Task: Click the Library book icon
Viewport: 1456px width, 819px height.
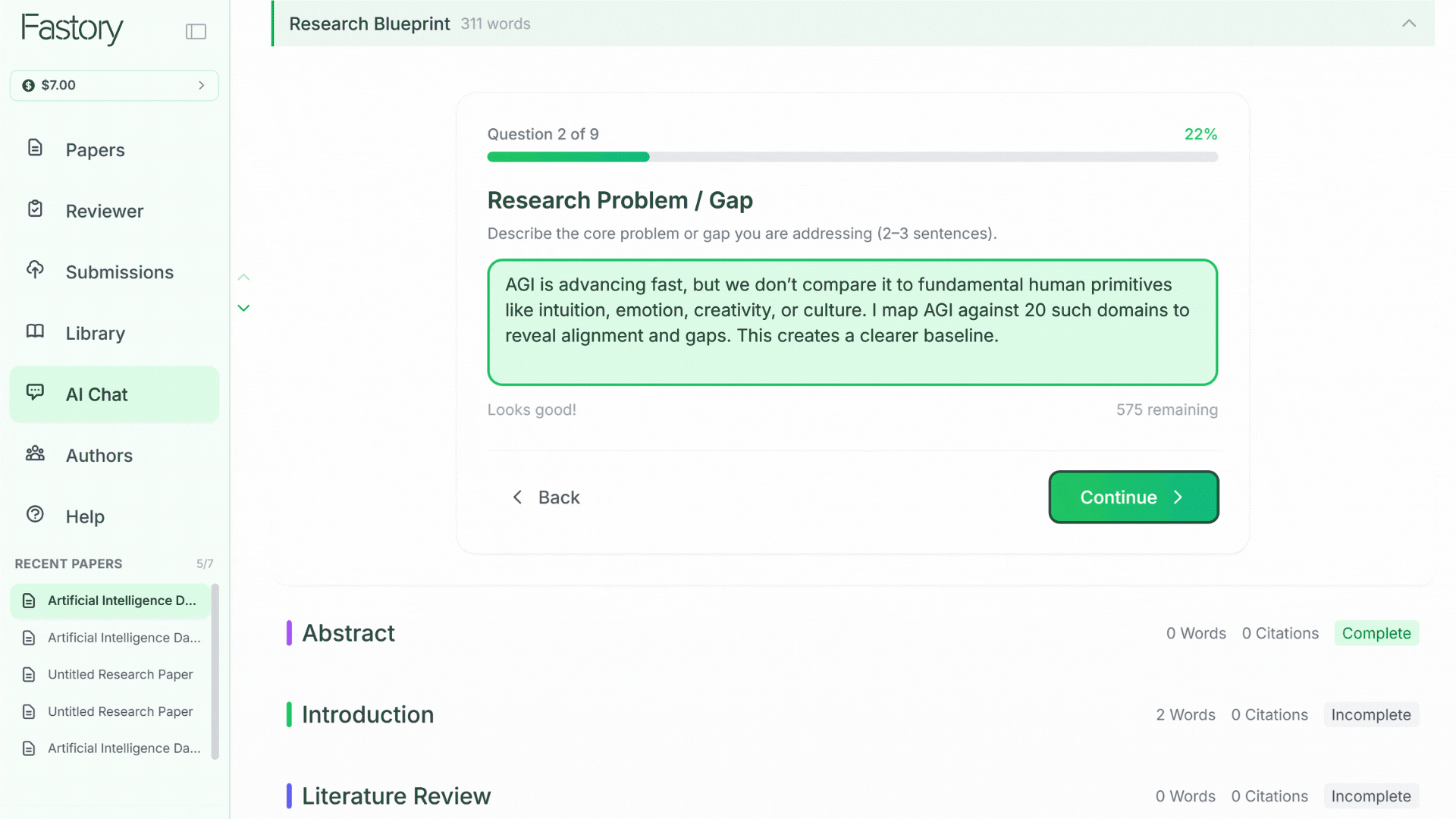Action: pos(35,331)
